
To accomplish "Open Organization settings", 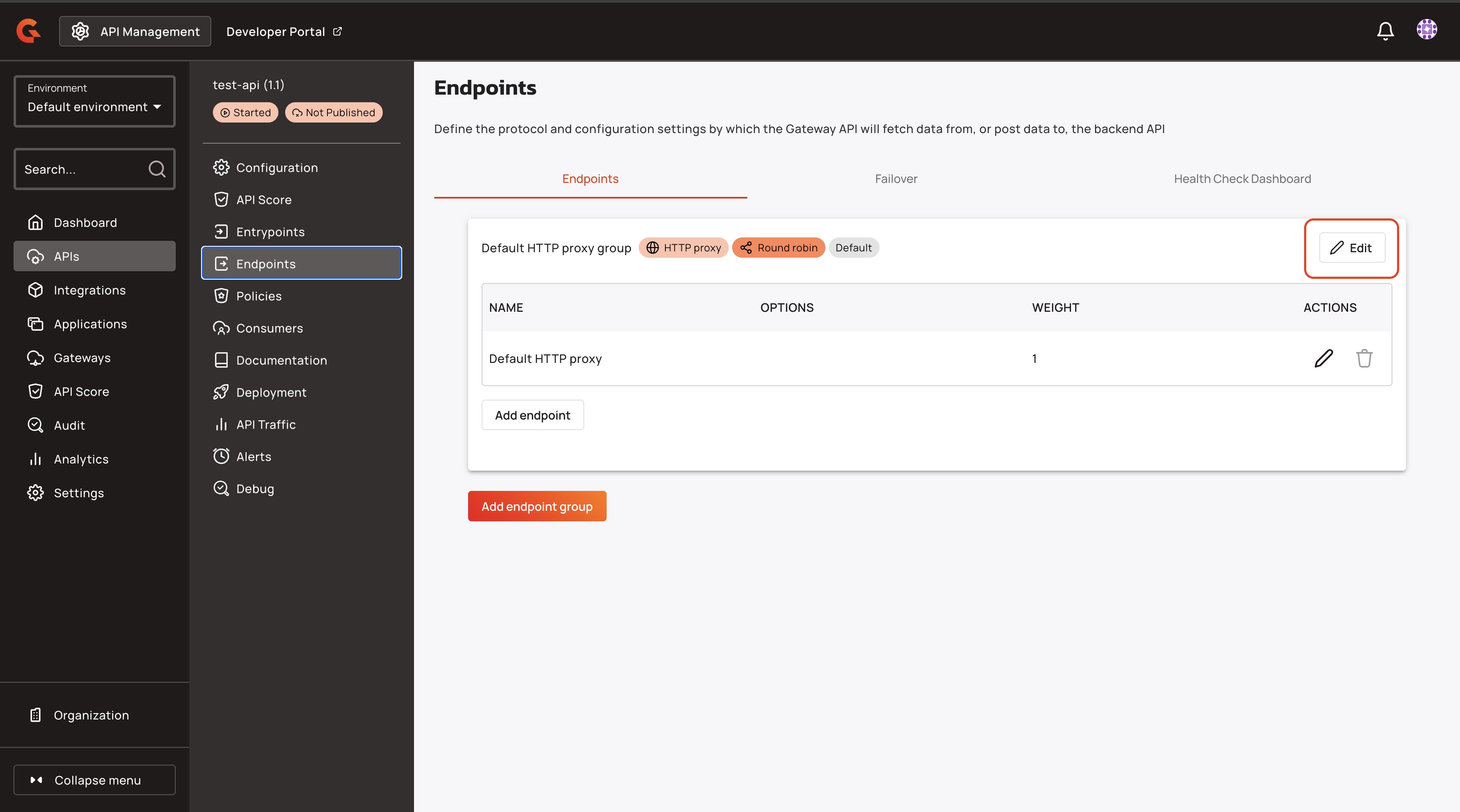I will pos(91,716).
